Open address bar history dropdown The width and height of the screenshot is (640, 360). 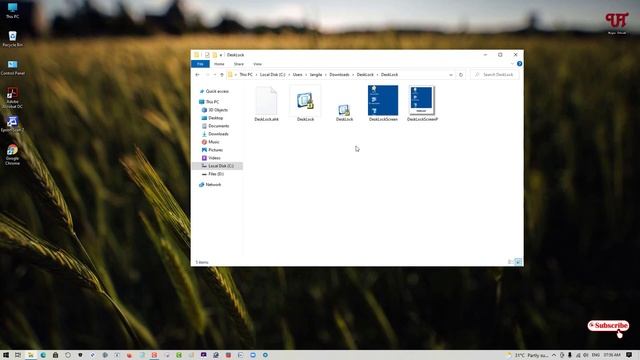pyautogui.click(x=451, y=75)
